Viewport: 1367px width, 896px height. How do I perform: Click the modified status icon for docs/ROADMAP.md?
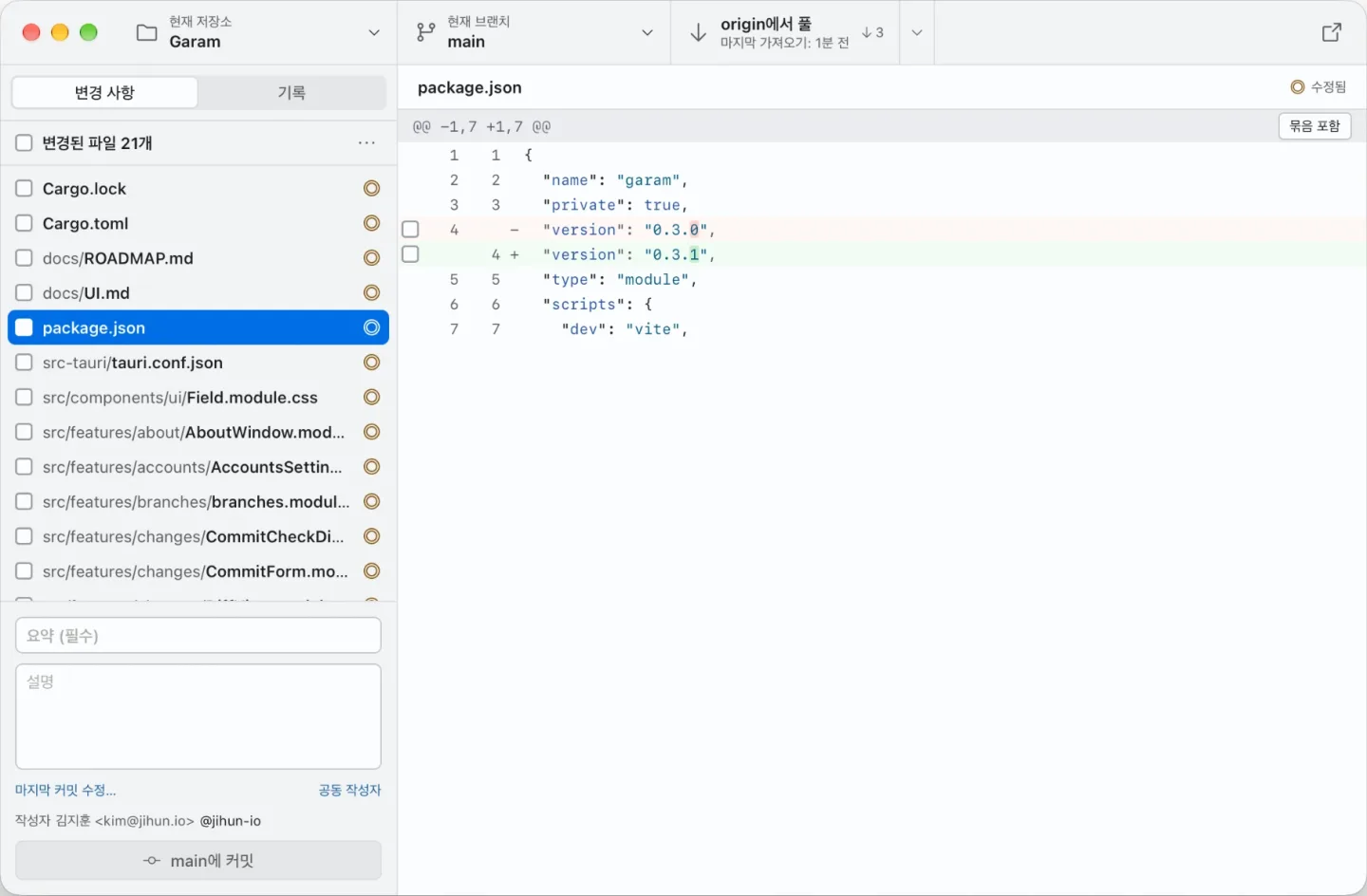click(372, 258)
